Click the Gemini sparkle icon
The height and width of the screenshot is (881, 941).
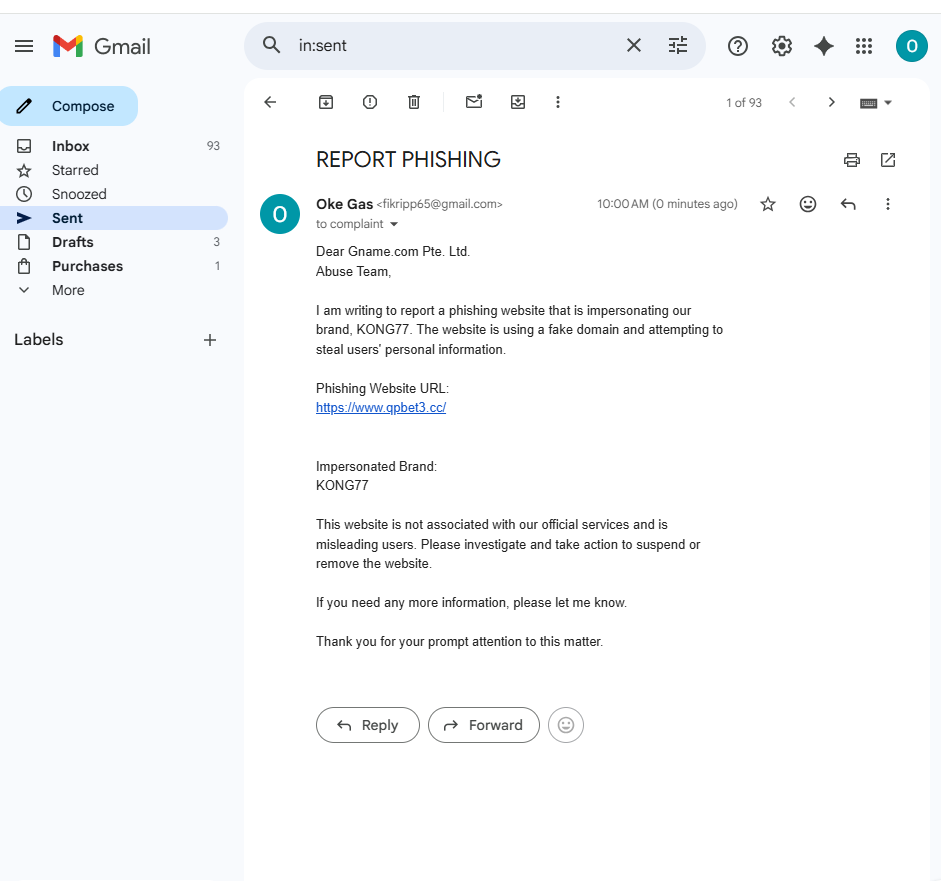[823, 46]
